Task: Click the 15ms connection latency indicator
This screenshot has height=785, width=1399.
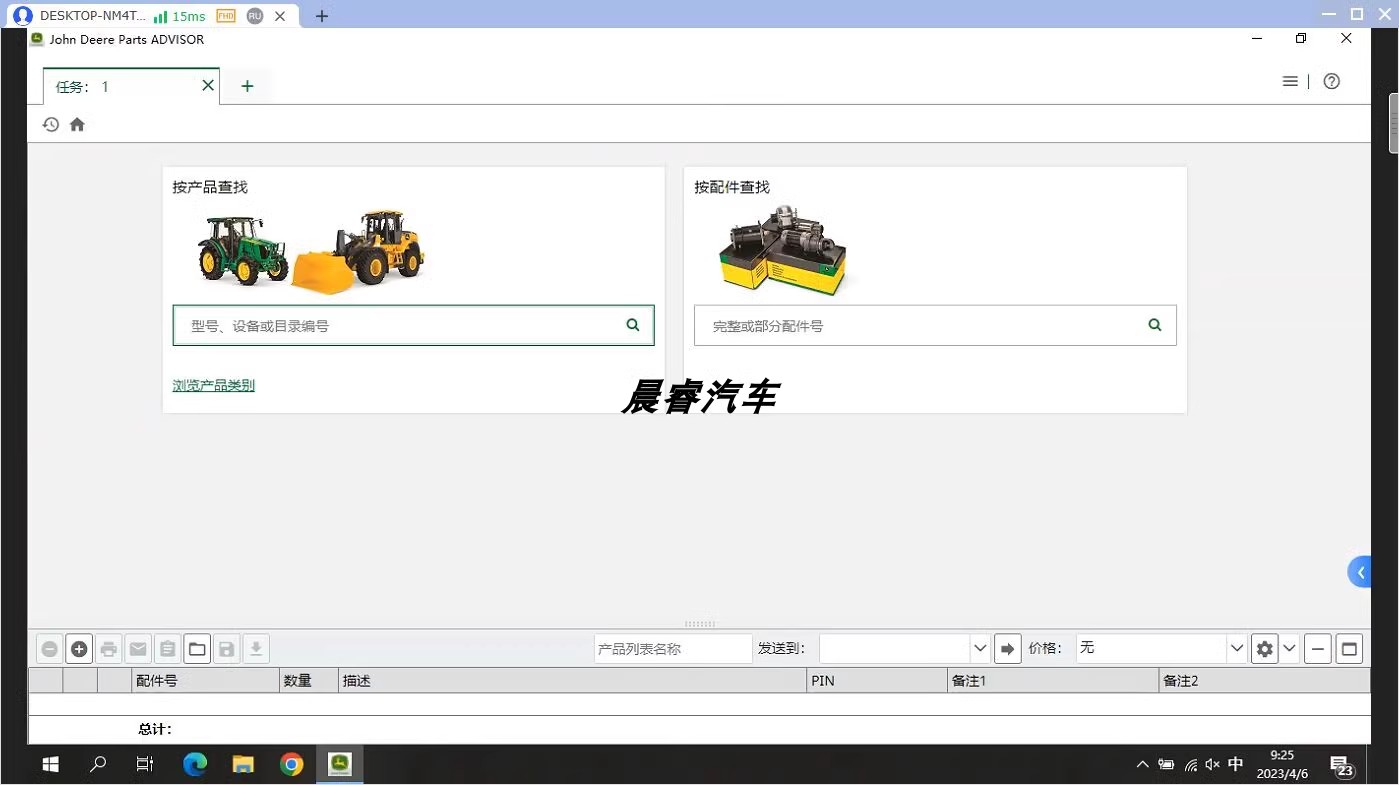Action: (x=180, y=16)
